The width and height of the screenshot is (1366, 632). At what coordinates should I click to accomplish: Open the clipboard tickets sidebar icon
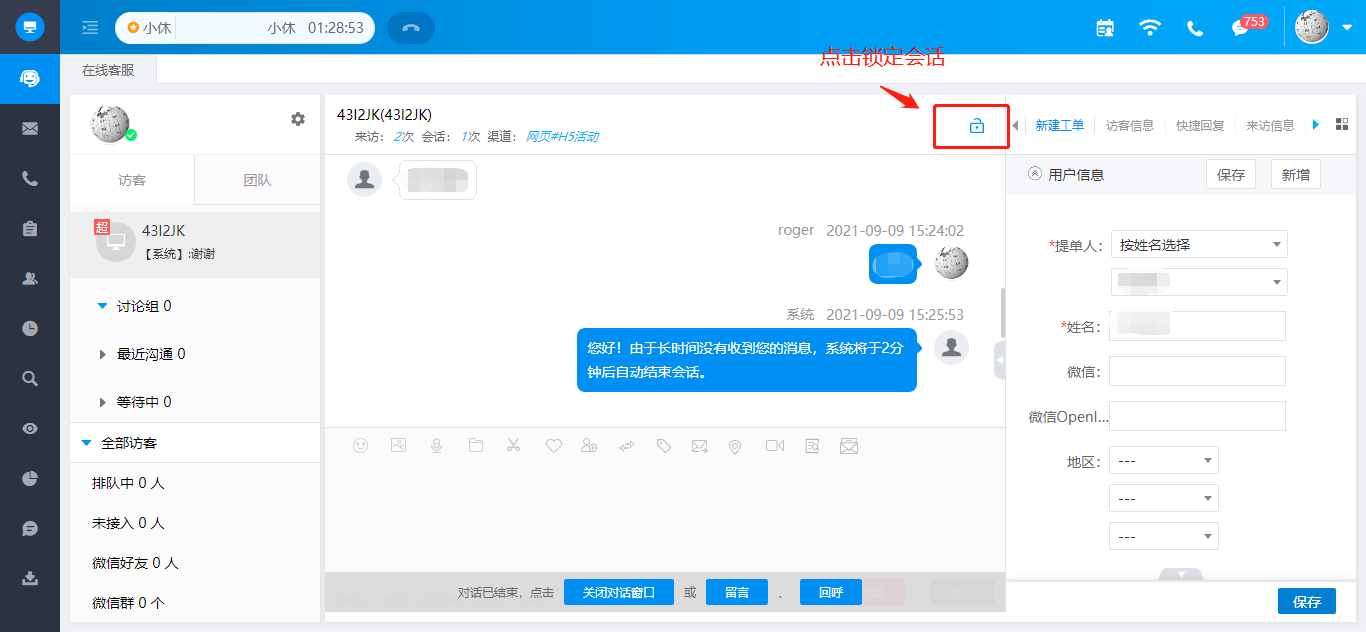coord(30,228)
